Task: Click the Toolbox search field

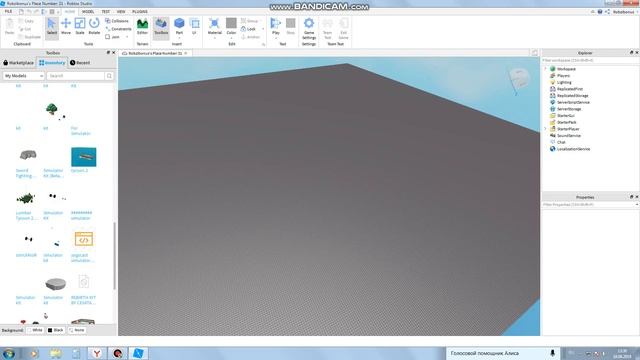Action: [76, 76]
